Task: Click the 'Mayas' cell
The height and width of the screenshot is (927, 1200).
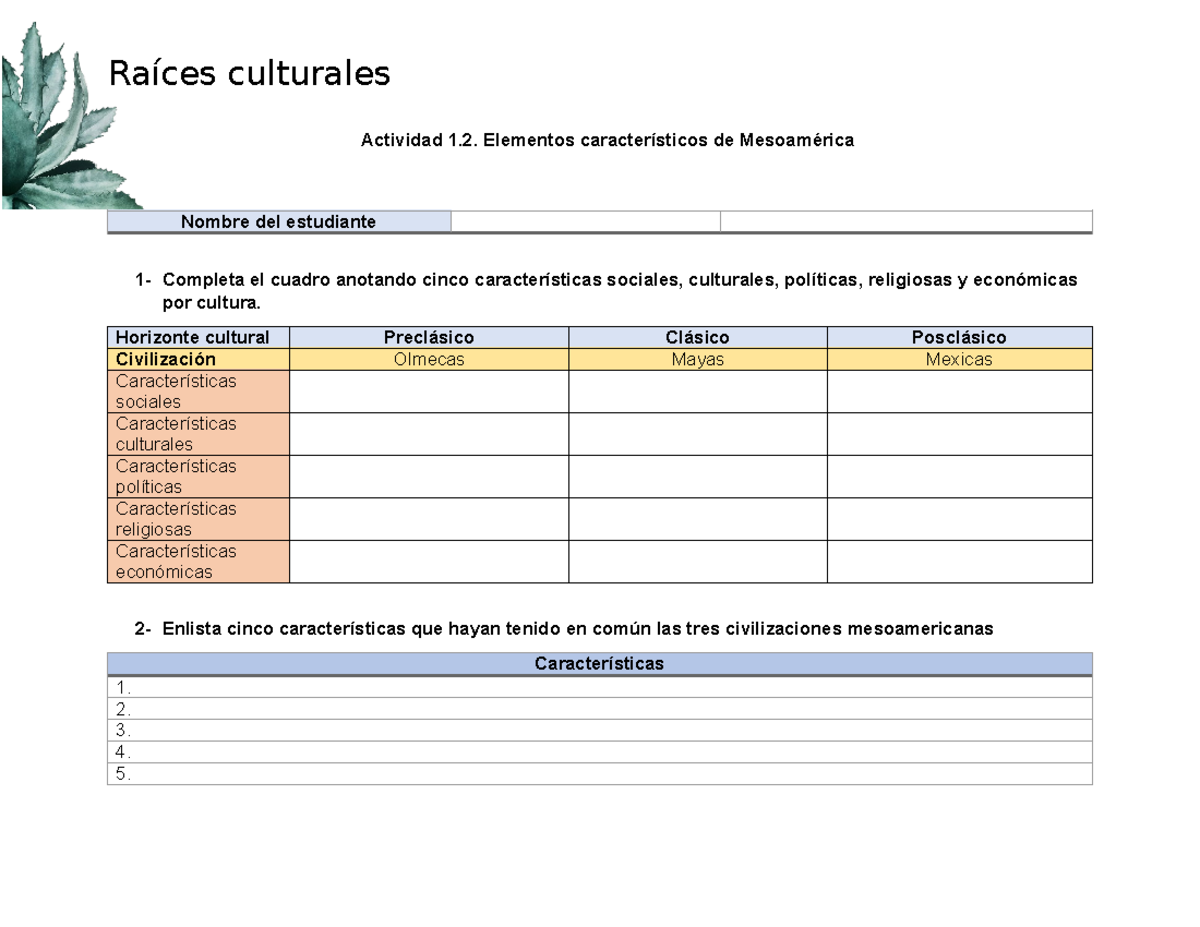Action: click(698, 360)
